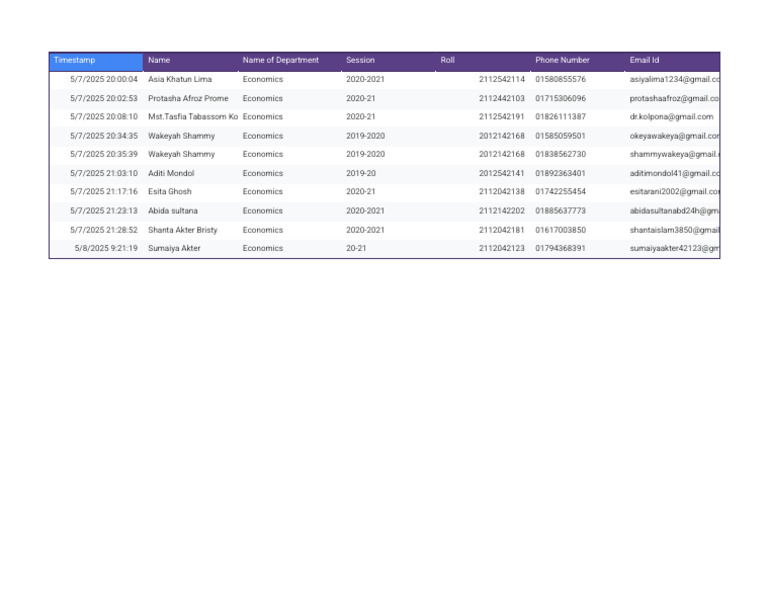Viewport: 768px width, 594px height.
Task: Click the sumaiyaakter42123 email cell
Action: [674, 248]
